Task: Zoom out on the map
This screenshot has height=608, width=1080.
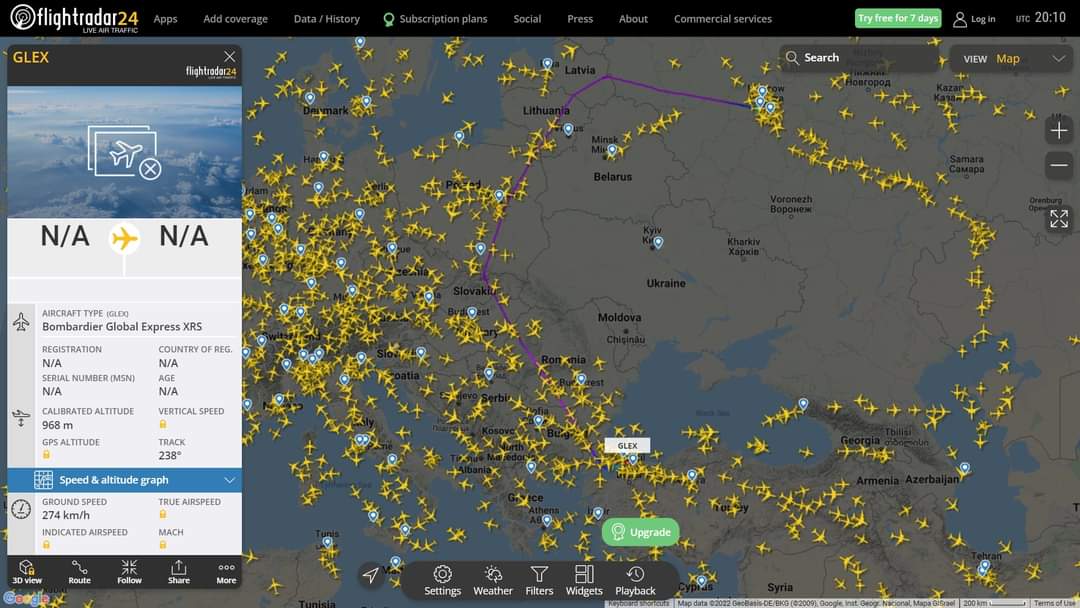Action: tap(1059, 165)
